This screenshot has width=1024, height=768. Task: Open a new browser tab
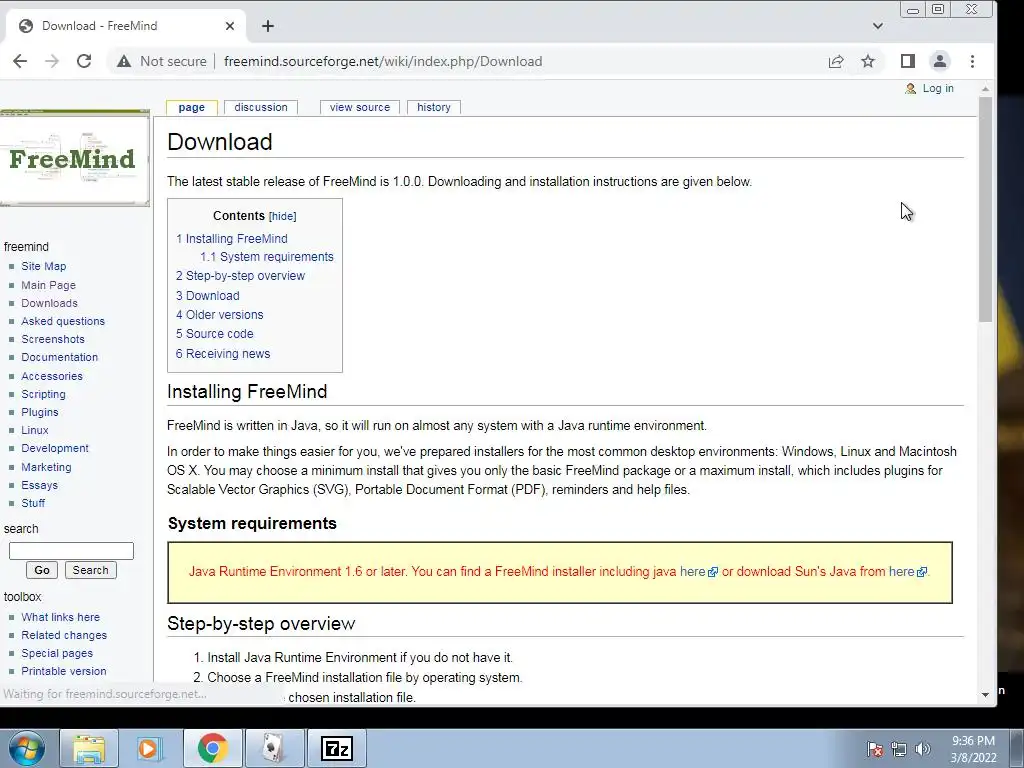(268, 26)
